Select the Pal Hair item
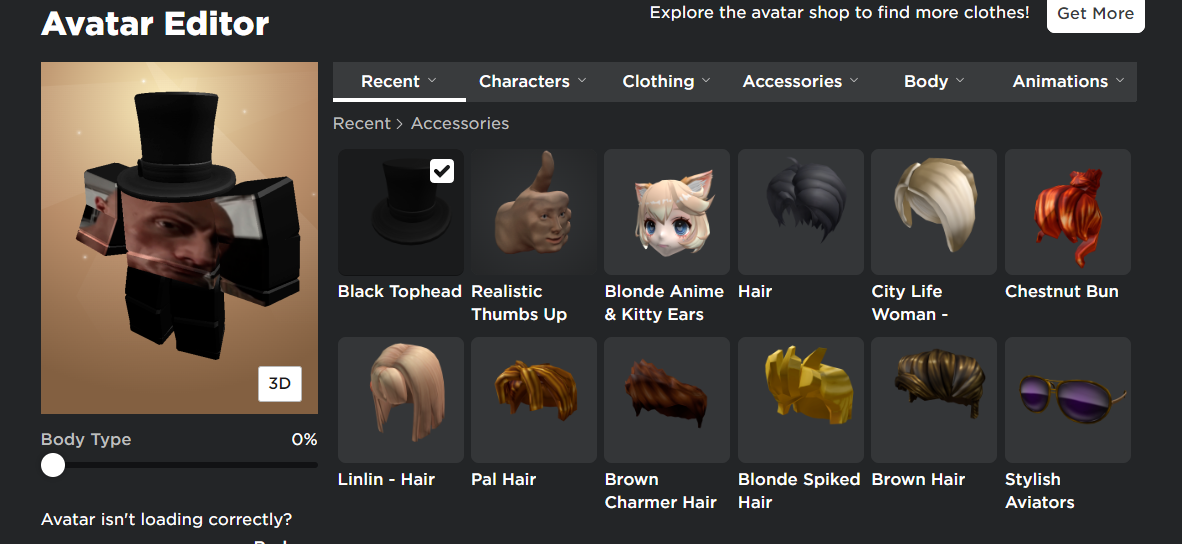The width and height of the screenshot is (1182, 544). [x=534, y=399]
